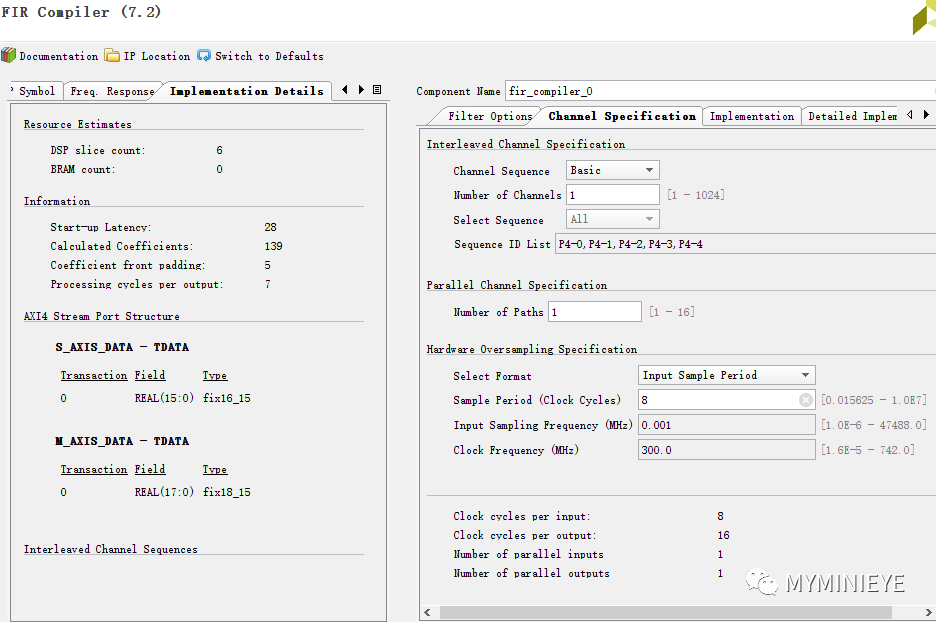
Task: Click the BRAM count value 0
Action: pyautogui.click(x=219, y=169)
